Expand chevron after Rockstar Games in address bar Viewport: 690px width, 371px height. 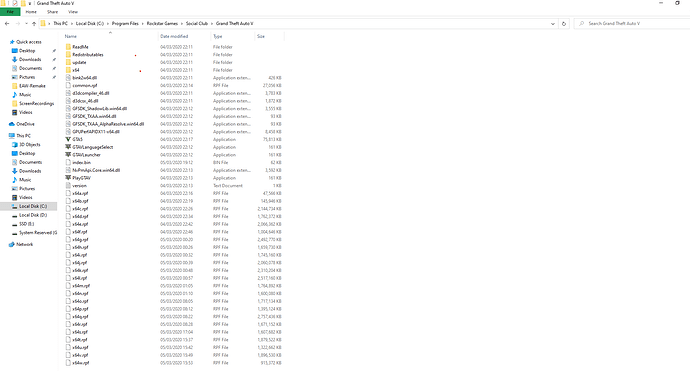click(x=182, y=24)
